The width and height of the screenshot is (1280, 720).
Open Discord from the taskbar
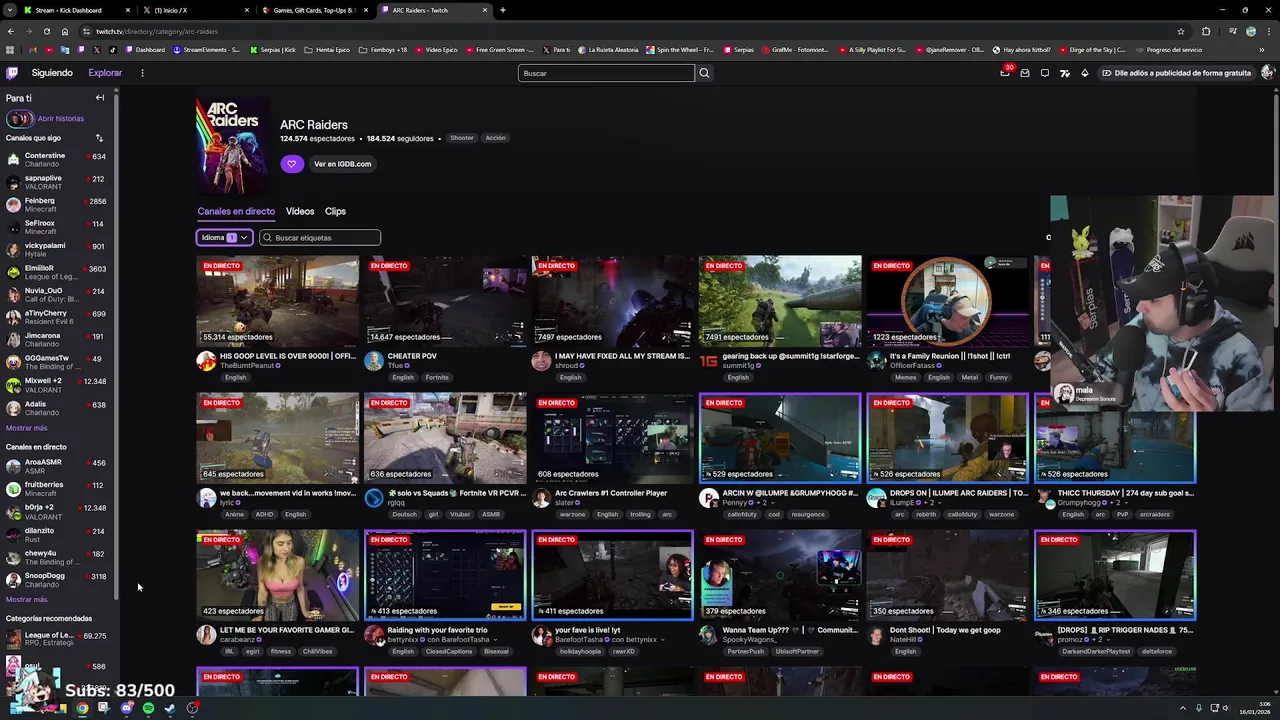point(126,708)
